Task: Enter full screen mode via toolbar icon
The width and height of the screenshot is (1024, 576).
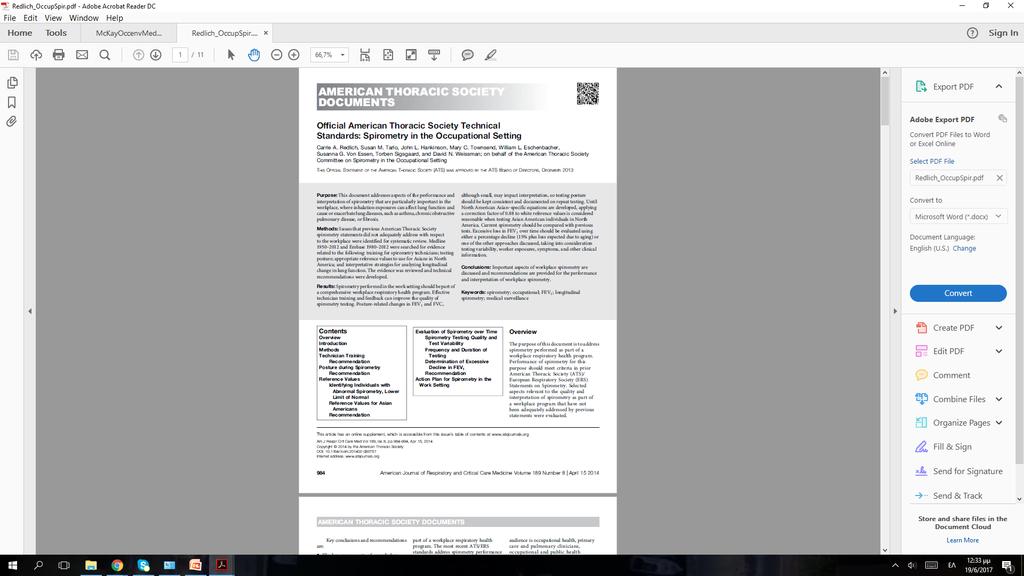Action: tap(411, 55)
